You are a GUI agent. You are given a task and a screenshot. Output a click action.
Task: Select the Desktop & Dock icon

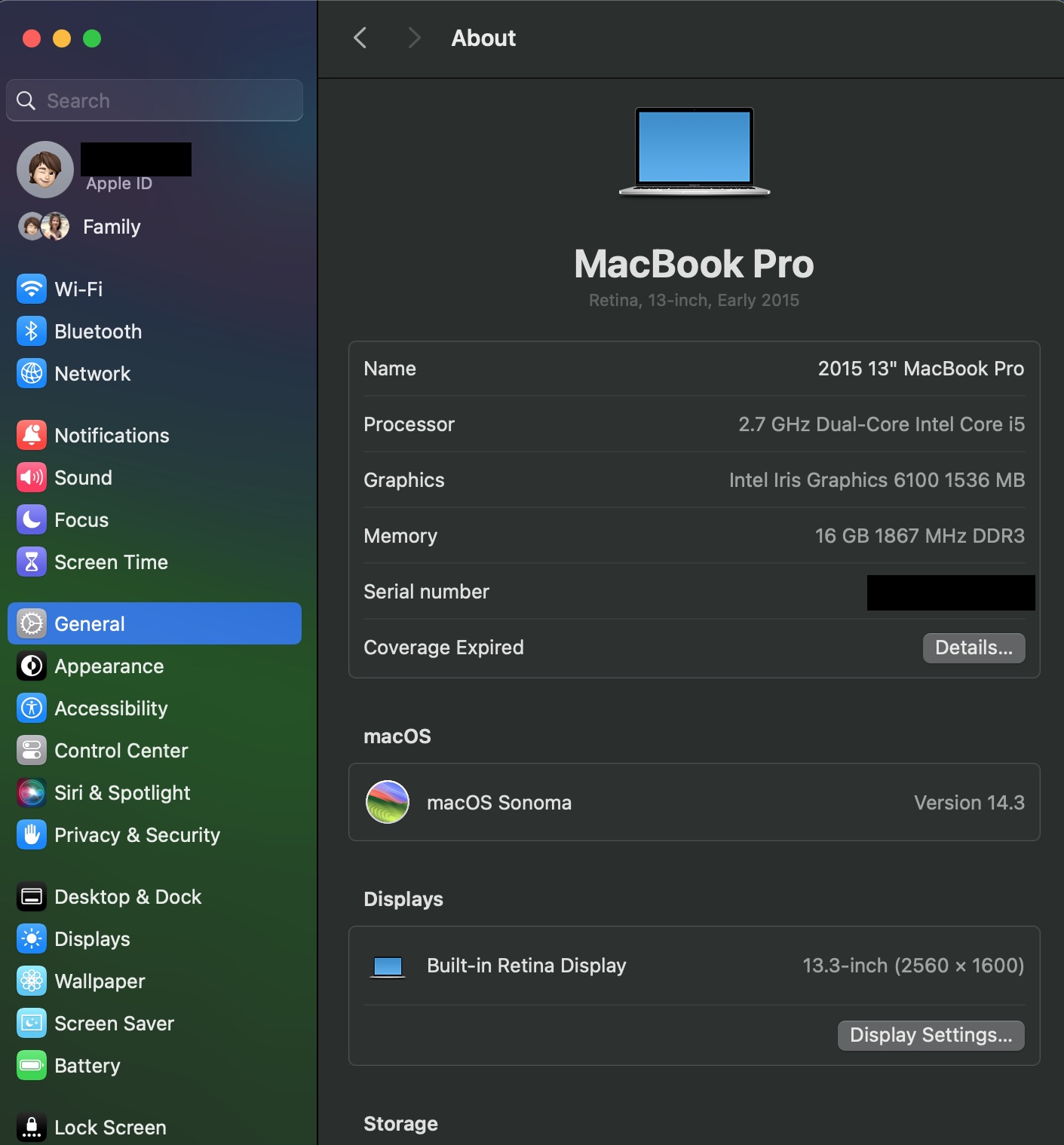tap(32, 896)
